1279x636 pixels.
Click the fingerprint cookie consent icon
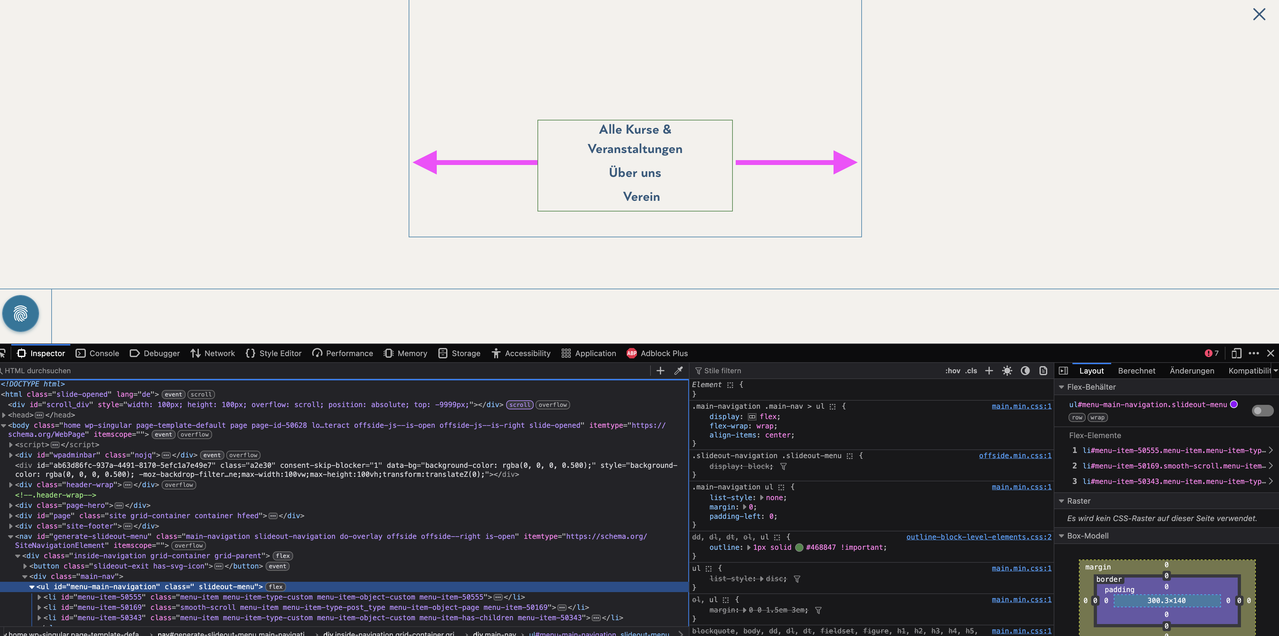pyautogui.click(x=20, y=313)
